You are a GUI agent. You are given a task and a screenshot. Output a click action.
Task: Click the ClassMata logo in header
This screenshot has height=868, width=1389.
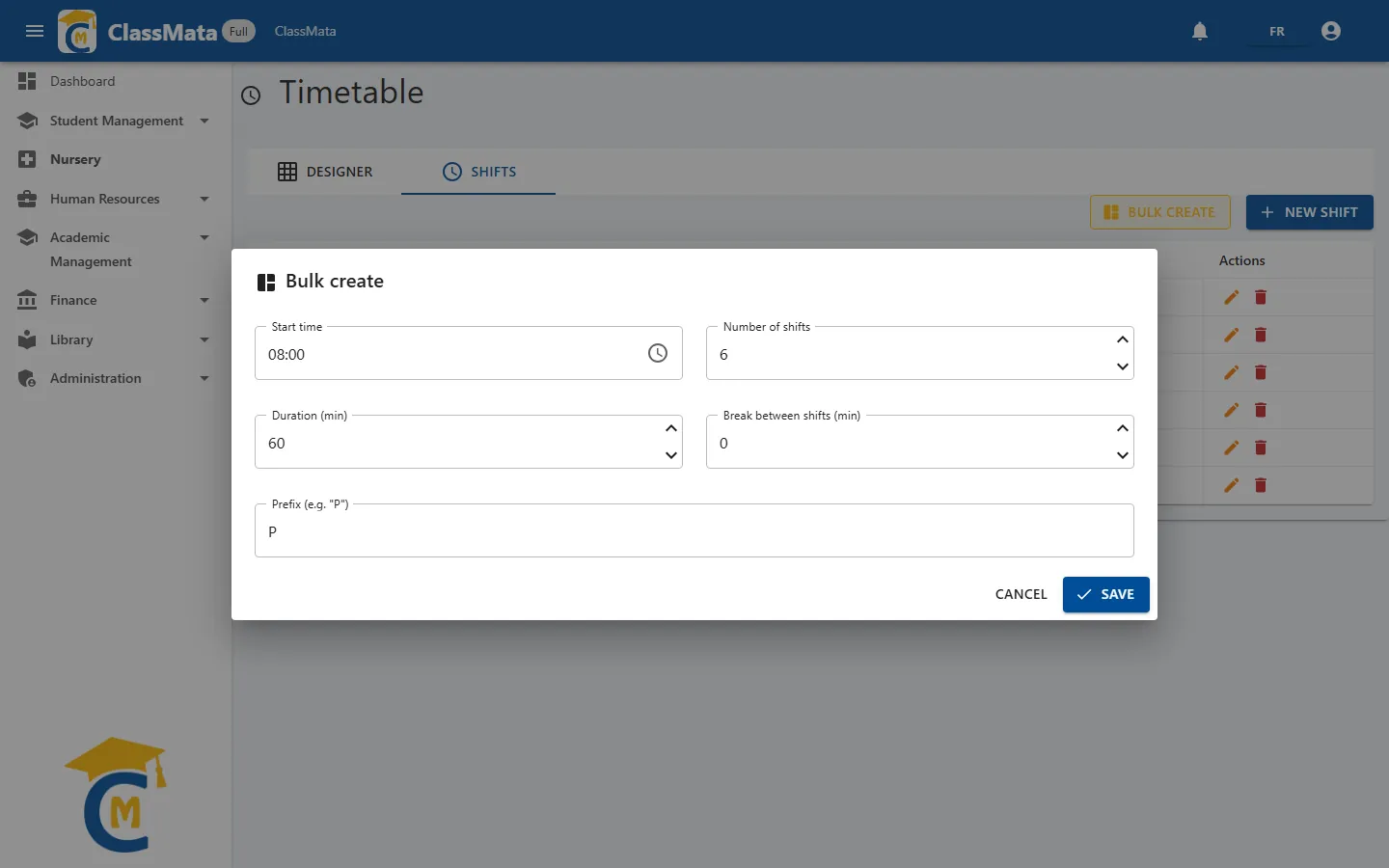pyautogui.click(x=77, y=31)
